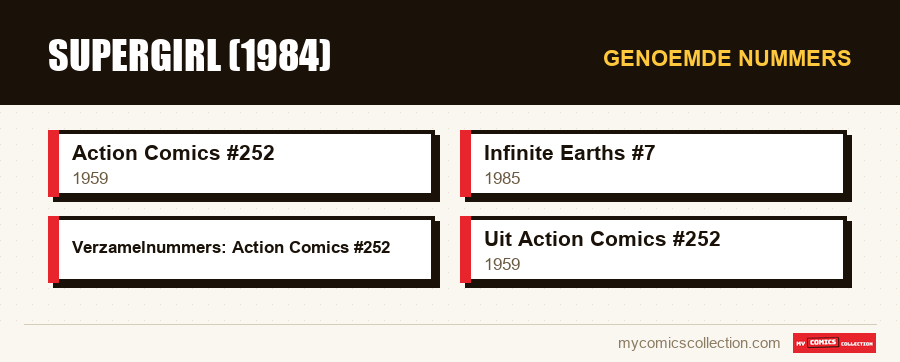This screenshot has width=900, height=362.
Task: Click the red accent bar on Verzamelnummers card
Action: click(53, 250)
